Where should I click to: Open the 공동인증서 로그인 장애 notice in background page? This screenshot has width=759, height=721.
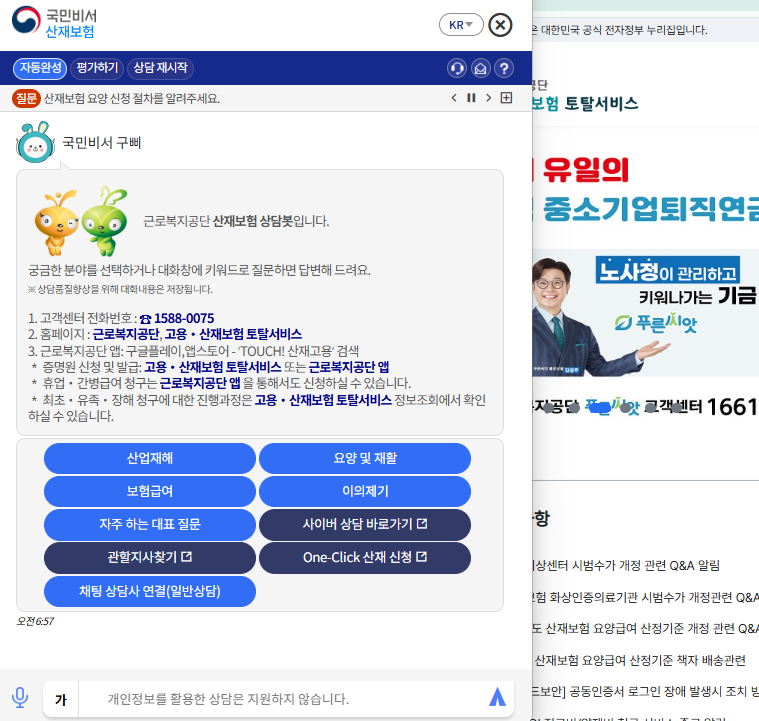point(646,691)
